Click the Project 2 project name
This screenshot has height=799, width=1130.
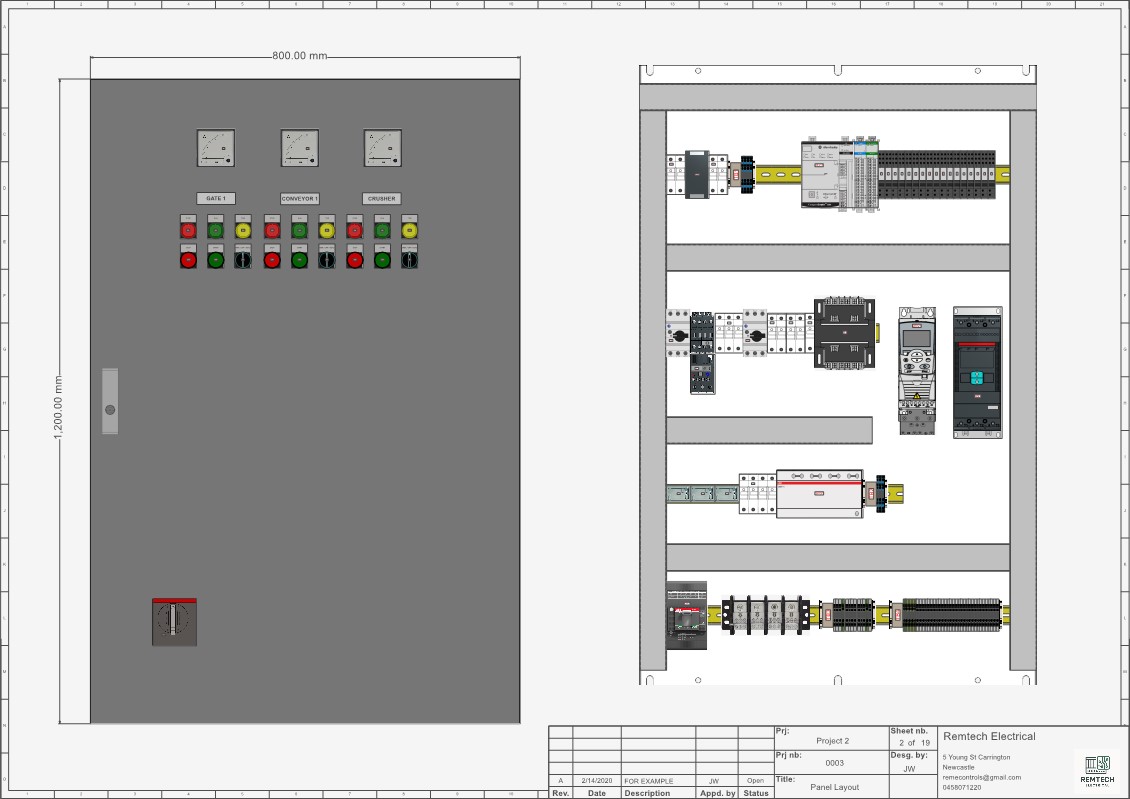click(832, 741)
